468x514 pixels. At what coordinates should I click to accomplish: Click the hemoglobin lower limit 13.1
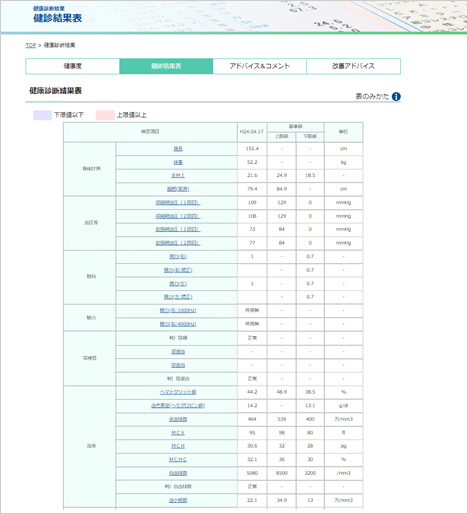(310, 406)
